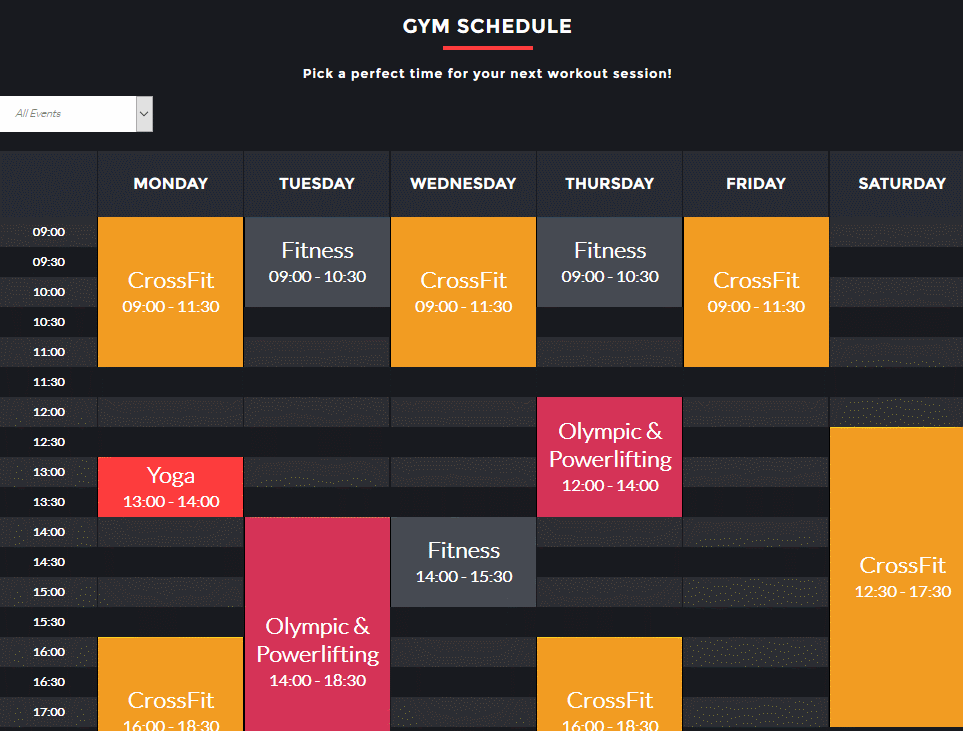The height and width of the screenshot is (731, 963).
Task: Click the GYM SCHEDULE heading
Action: tap(487, 26)
